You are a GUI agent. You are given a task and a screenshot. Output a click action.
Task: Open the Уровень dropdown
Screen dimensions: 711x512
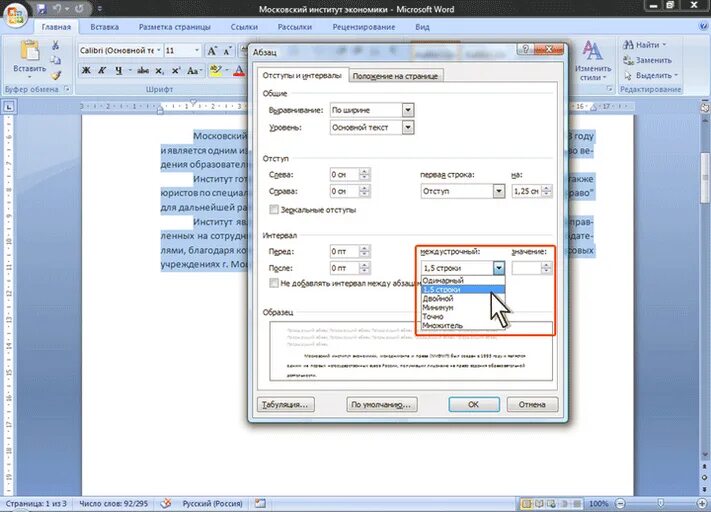click(x=408, y=127)
